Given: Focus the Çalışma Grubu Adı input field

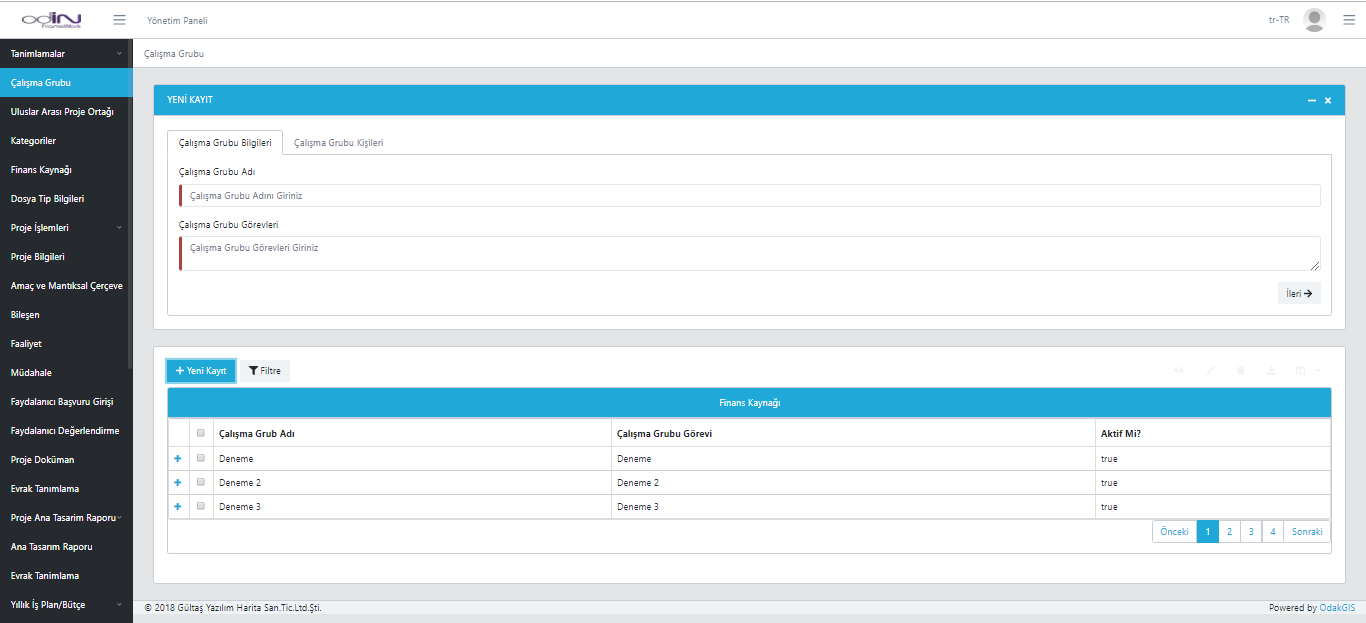Looking at the screenshot, I should click(x=750, y=196).
